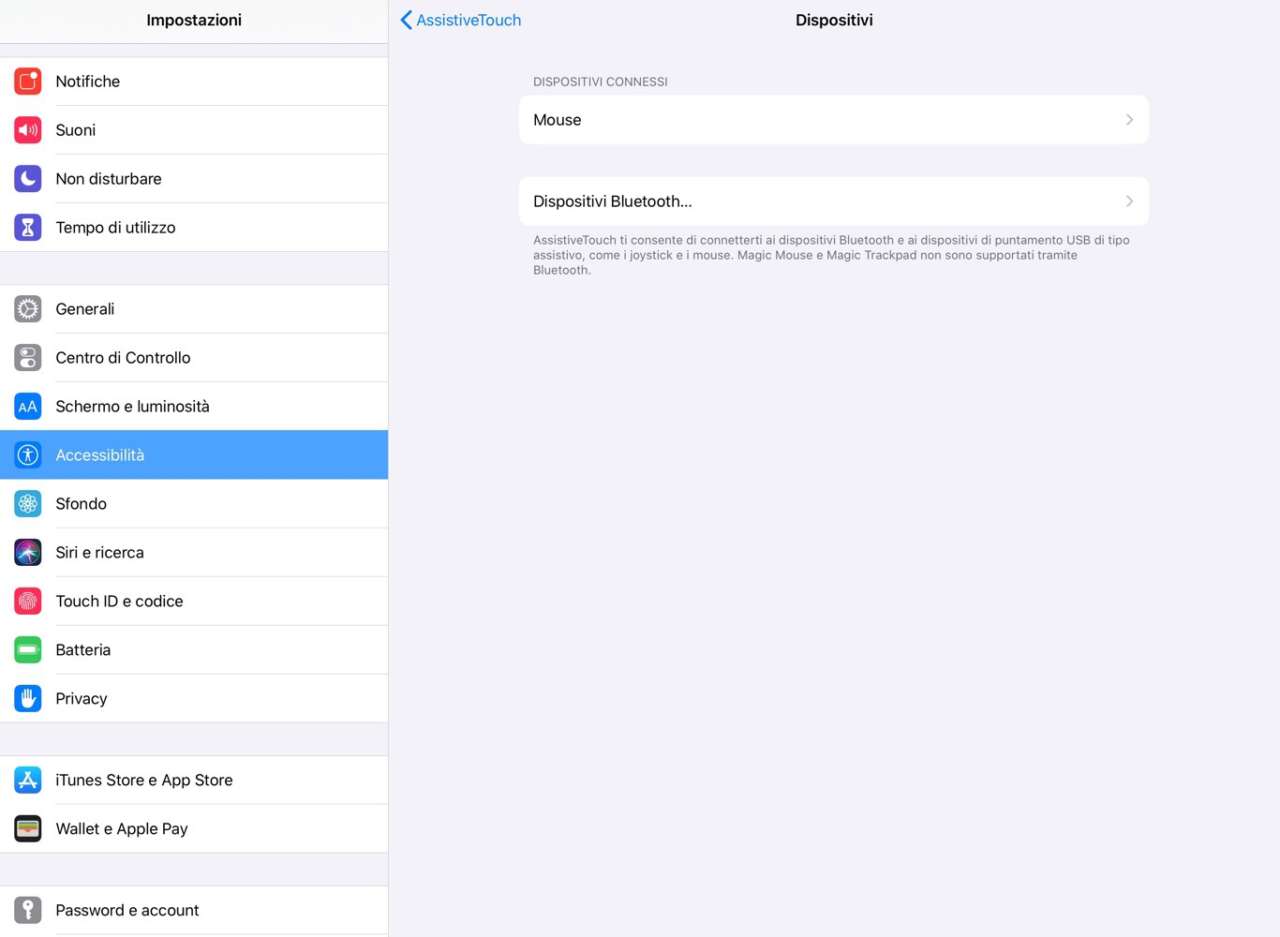Show Batteria settings
The width and height of the screenshot is (1280, 937).
[194, 650]
